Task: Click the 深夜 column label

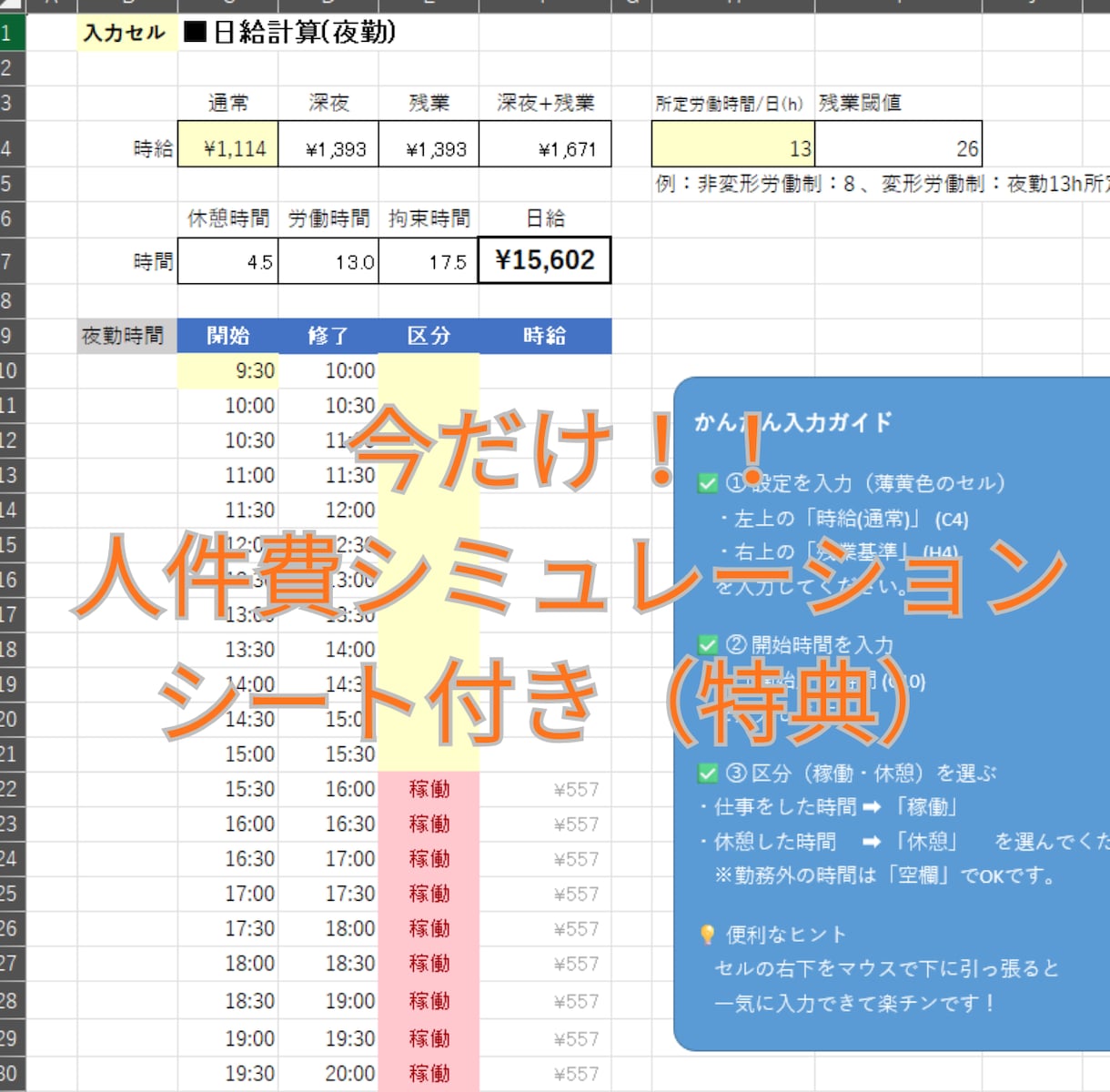Action: pyautogui.click(x=328, y=103)
